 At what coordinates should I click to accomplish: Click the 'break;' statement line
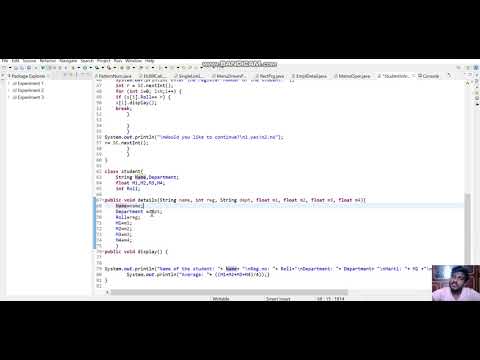123,108
